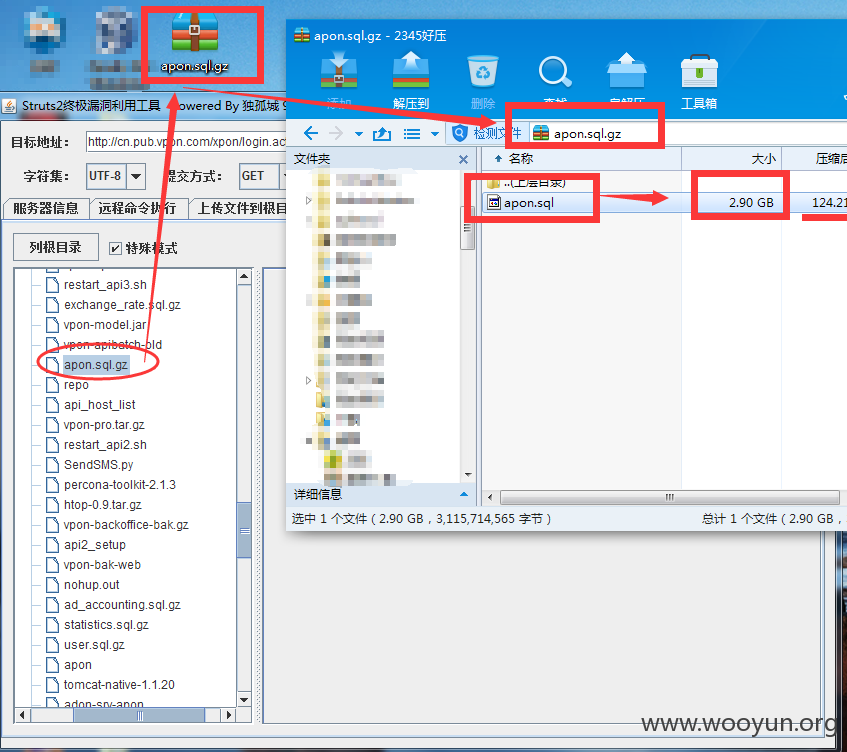Viewport: 847px width, 752px height.
Task: Select percona-toolkit-2.1.3 in file tree
Action: [120, 485]
